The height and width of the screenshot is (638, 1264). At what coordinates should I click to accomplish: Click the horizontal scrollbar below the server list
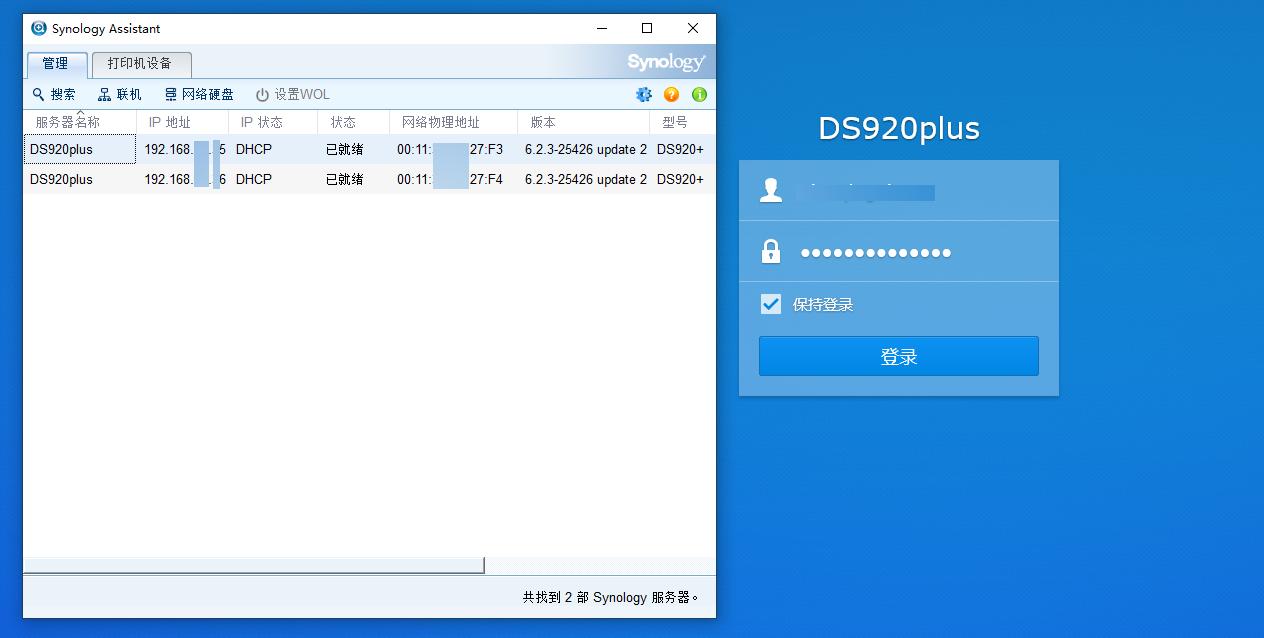coord(250,564)
